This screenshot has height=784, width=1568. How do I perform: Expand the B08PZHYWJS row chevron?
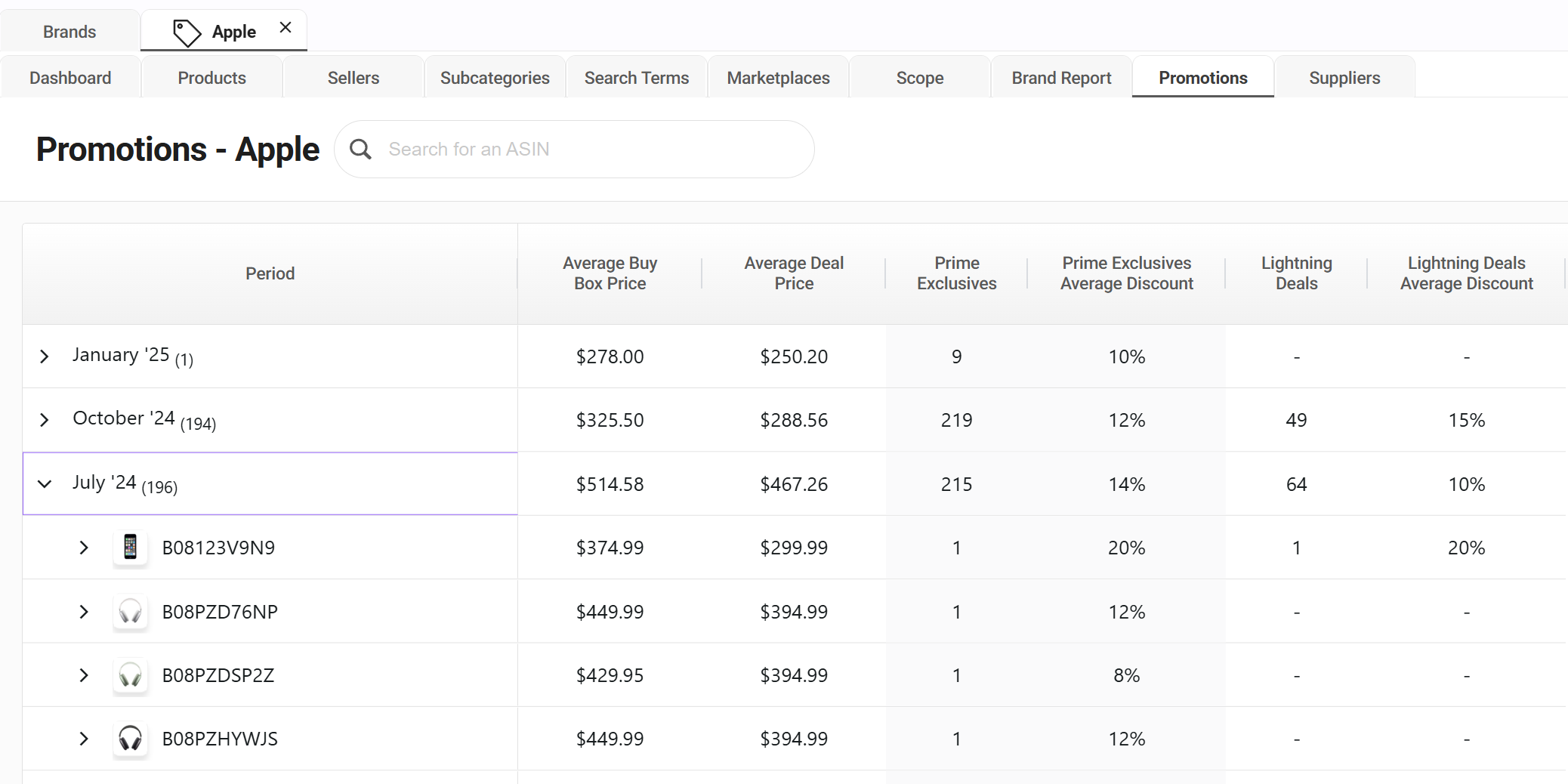(84, 739)
